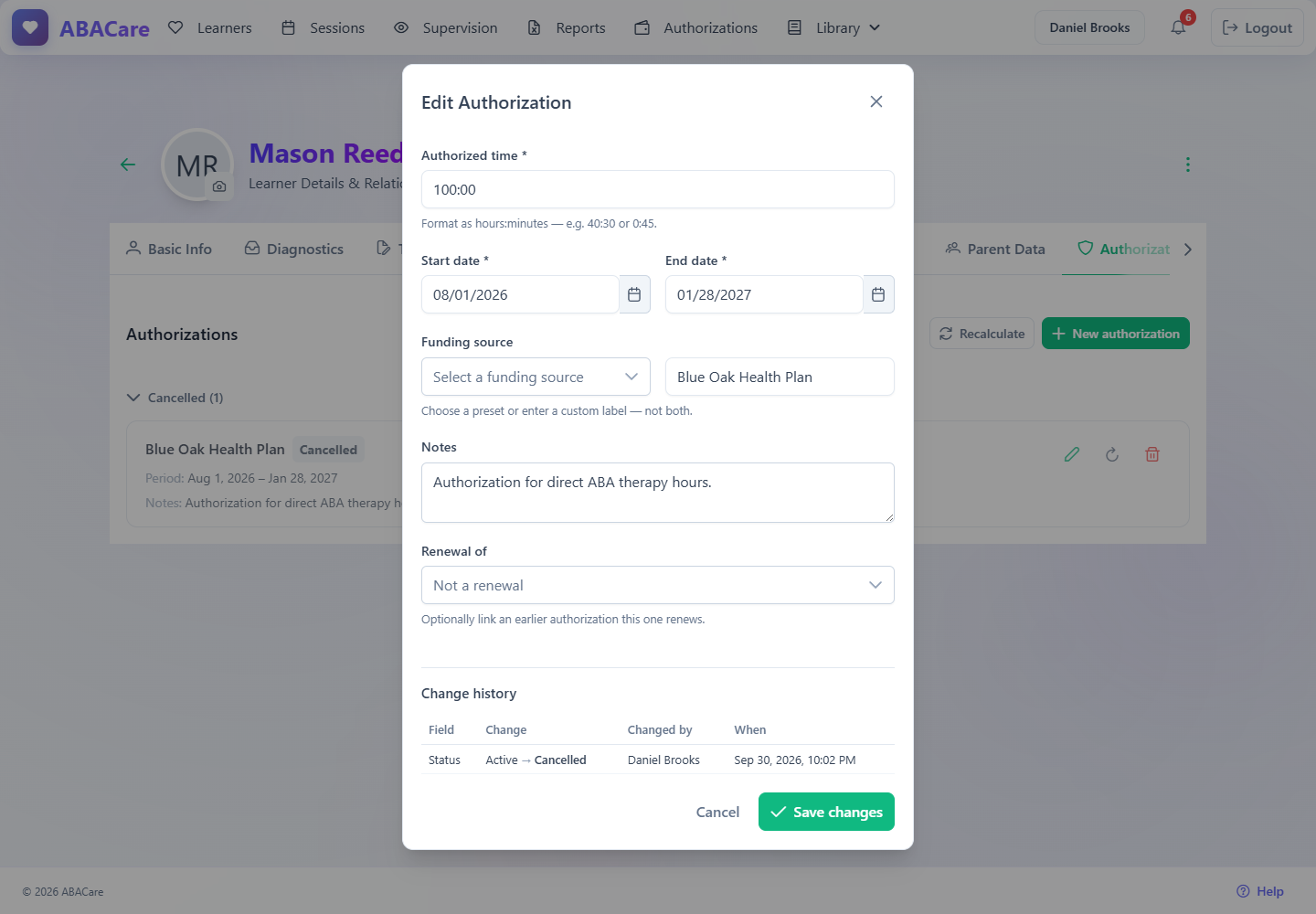The width and height of the screenshot is (1316, 914).
Task: Recalculate authorizations
Action: pyautogui.click(x=982, y=334)
